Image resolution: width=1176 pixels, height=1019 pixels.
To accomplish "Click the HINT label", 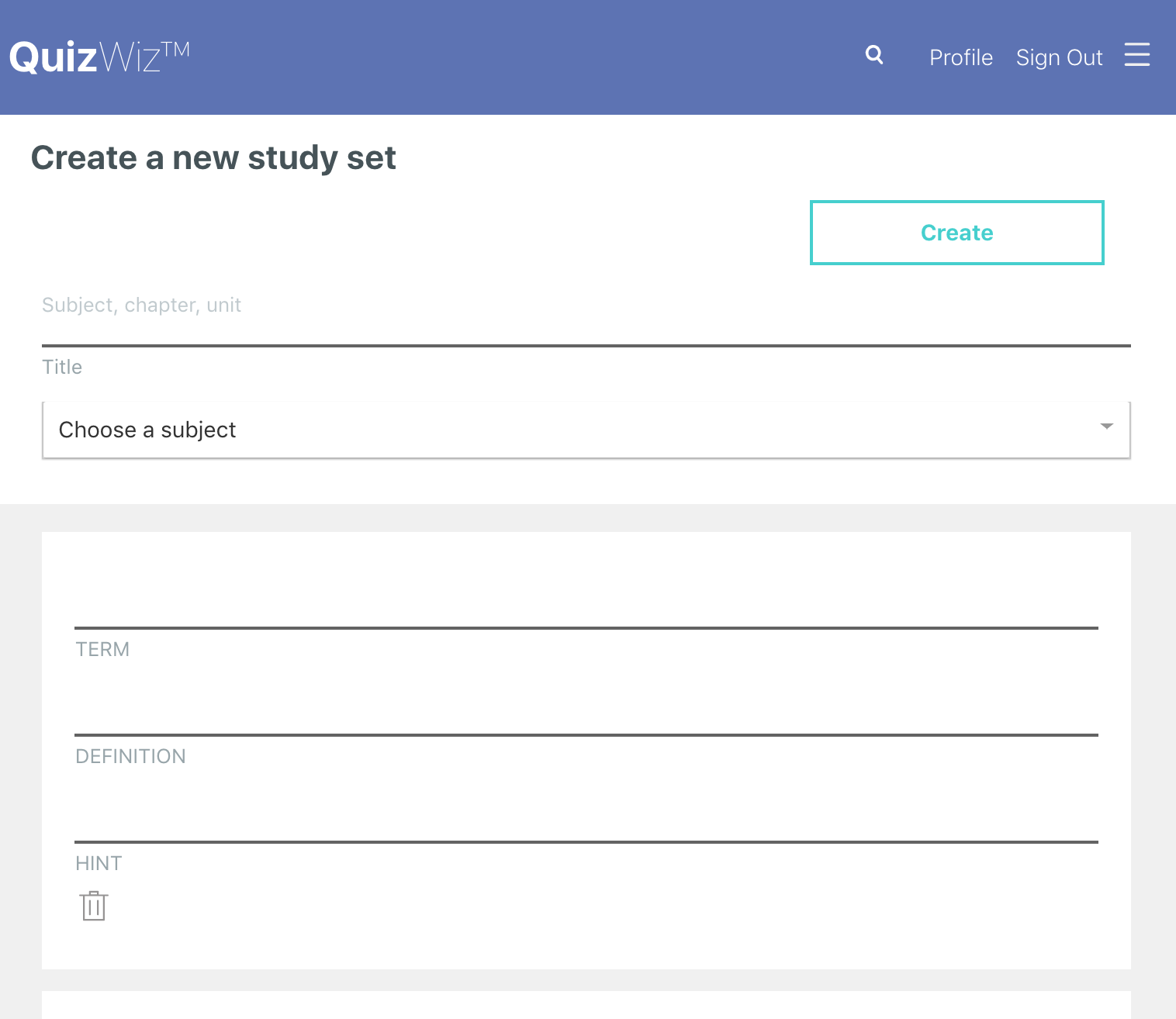I will pyautogui.click(x=99, y=863).
